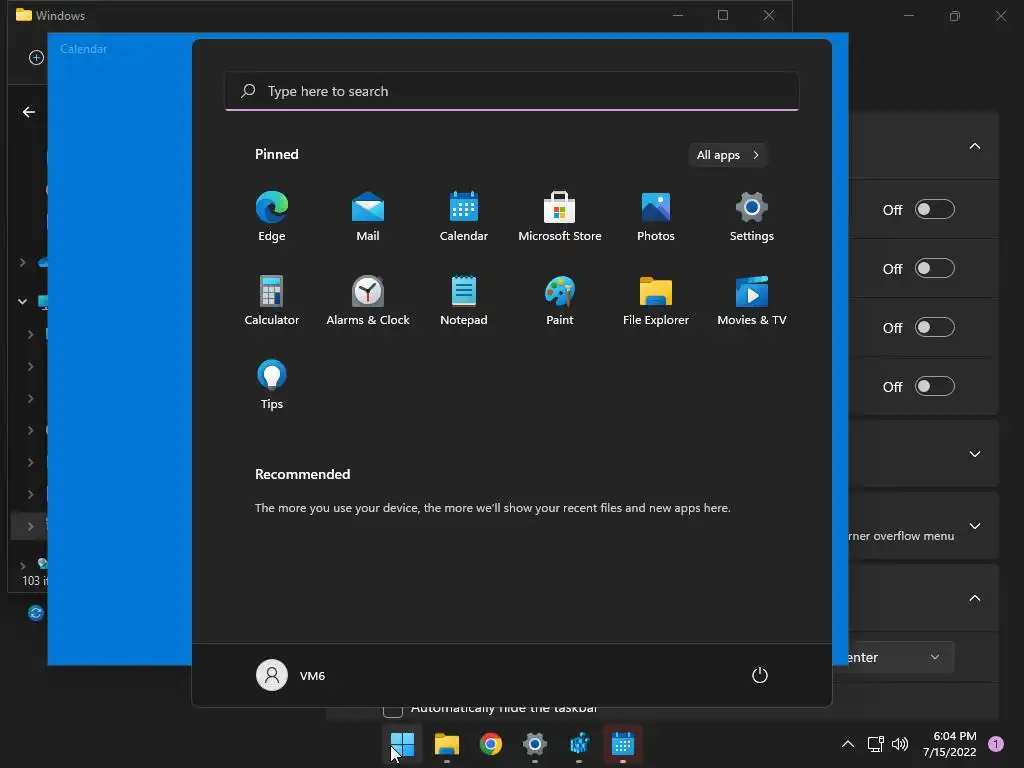
Task: Launch Google Chrome from taskbar
Action: (x=491, y=744)
